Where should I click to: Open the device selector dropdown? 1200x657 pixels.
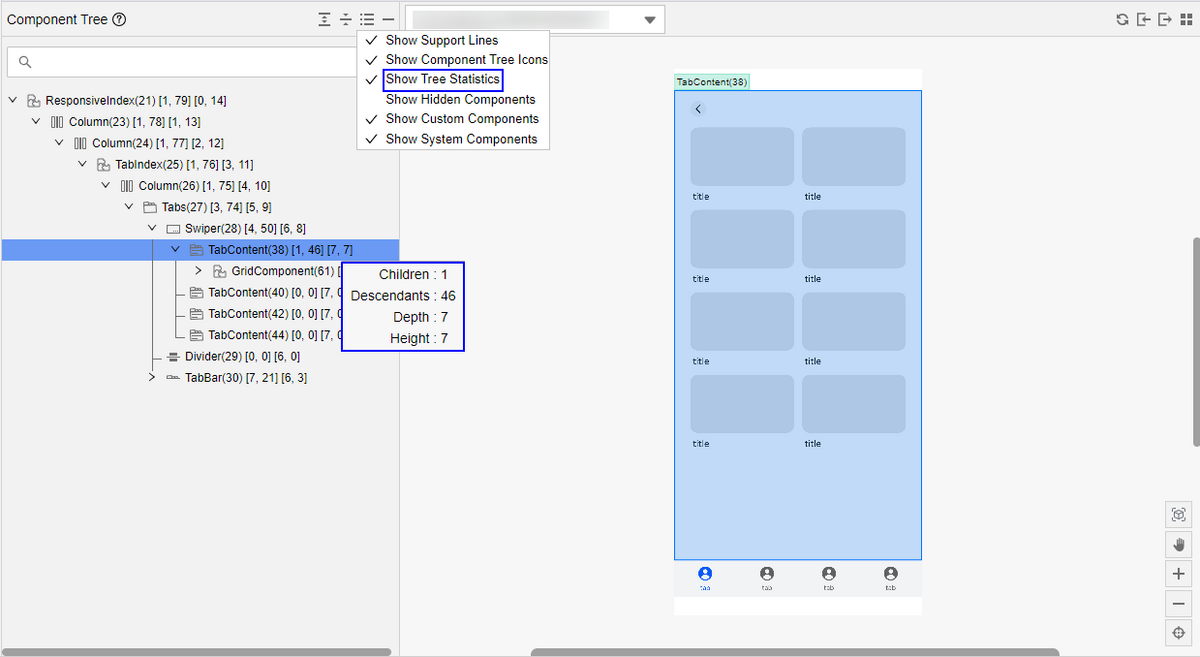tap(650, 20)
